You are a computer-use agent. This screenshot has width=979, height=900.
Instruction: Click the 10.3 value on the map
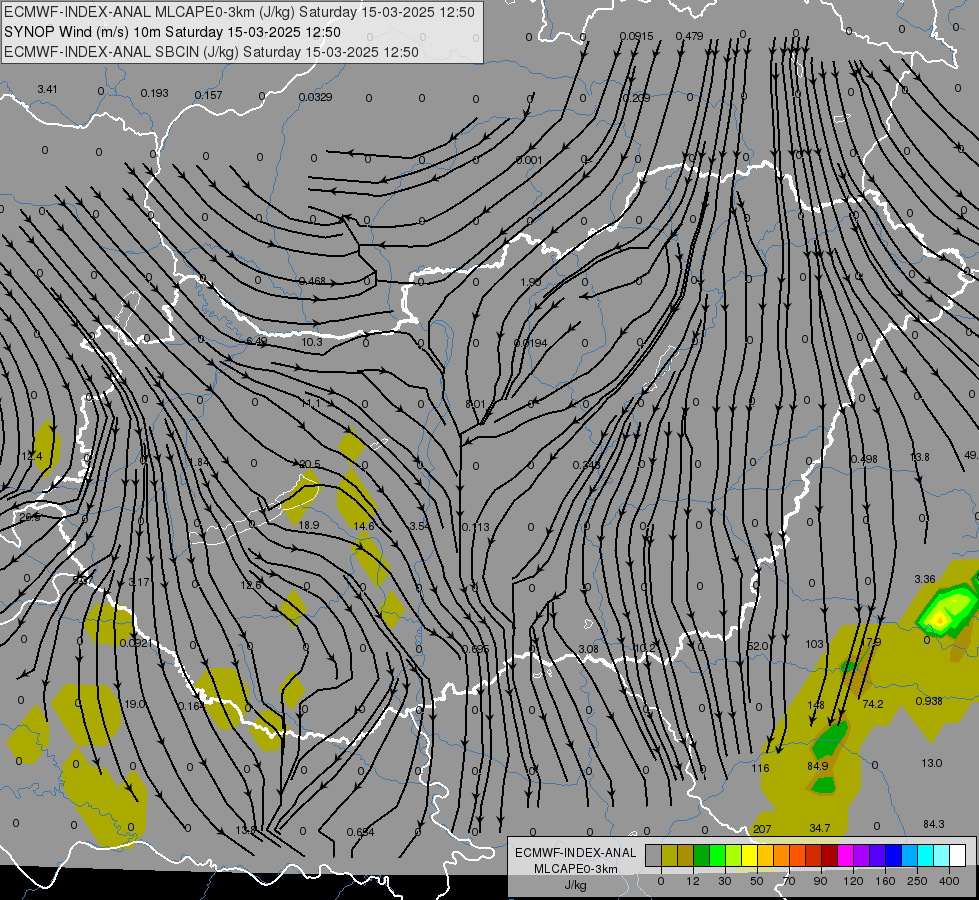tap(312, 342)
